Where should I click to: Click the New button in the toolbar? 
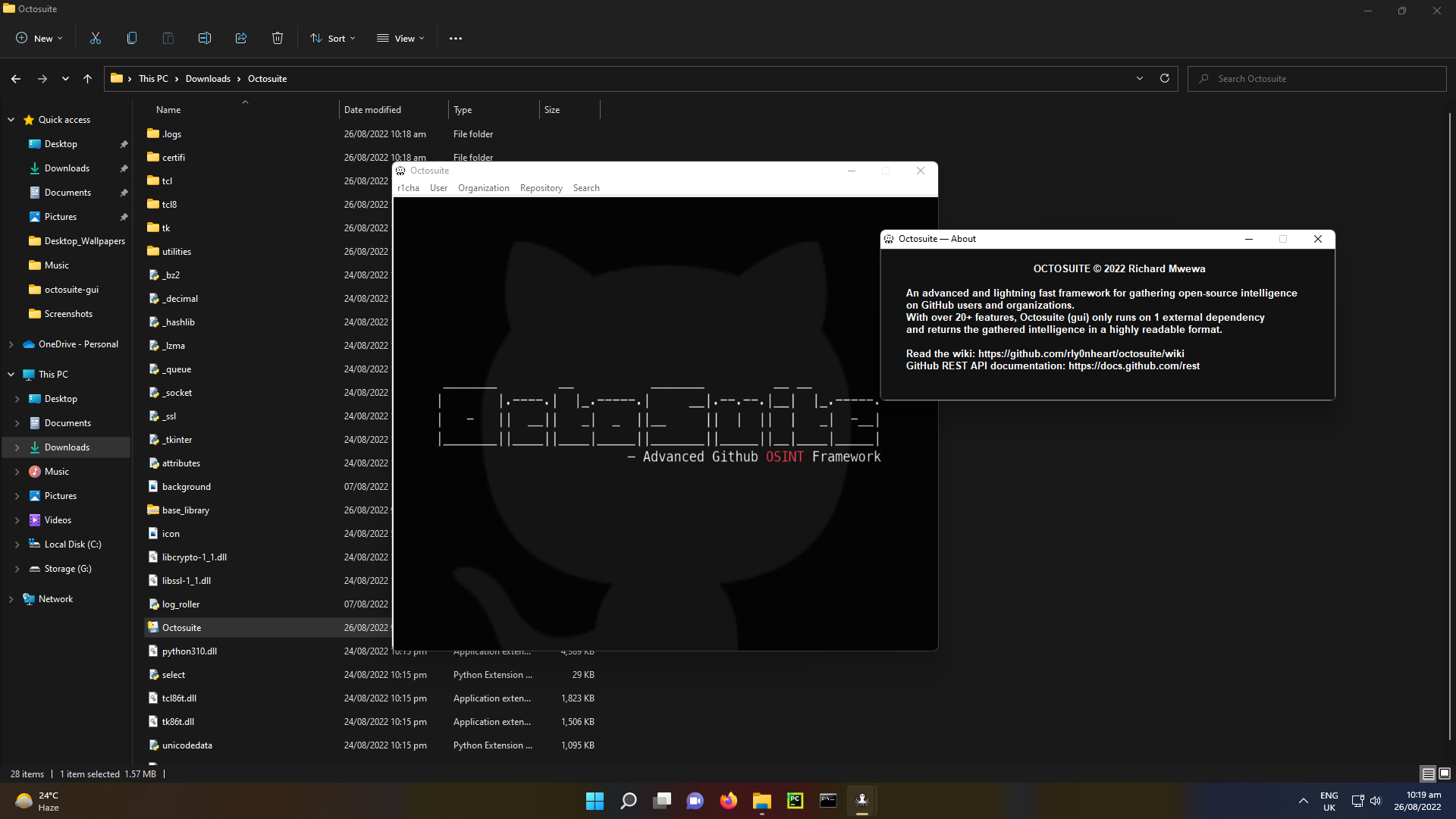coord(38,38)
